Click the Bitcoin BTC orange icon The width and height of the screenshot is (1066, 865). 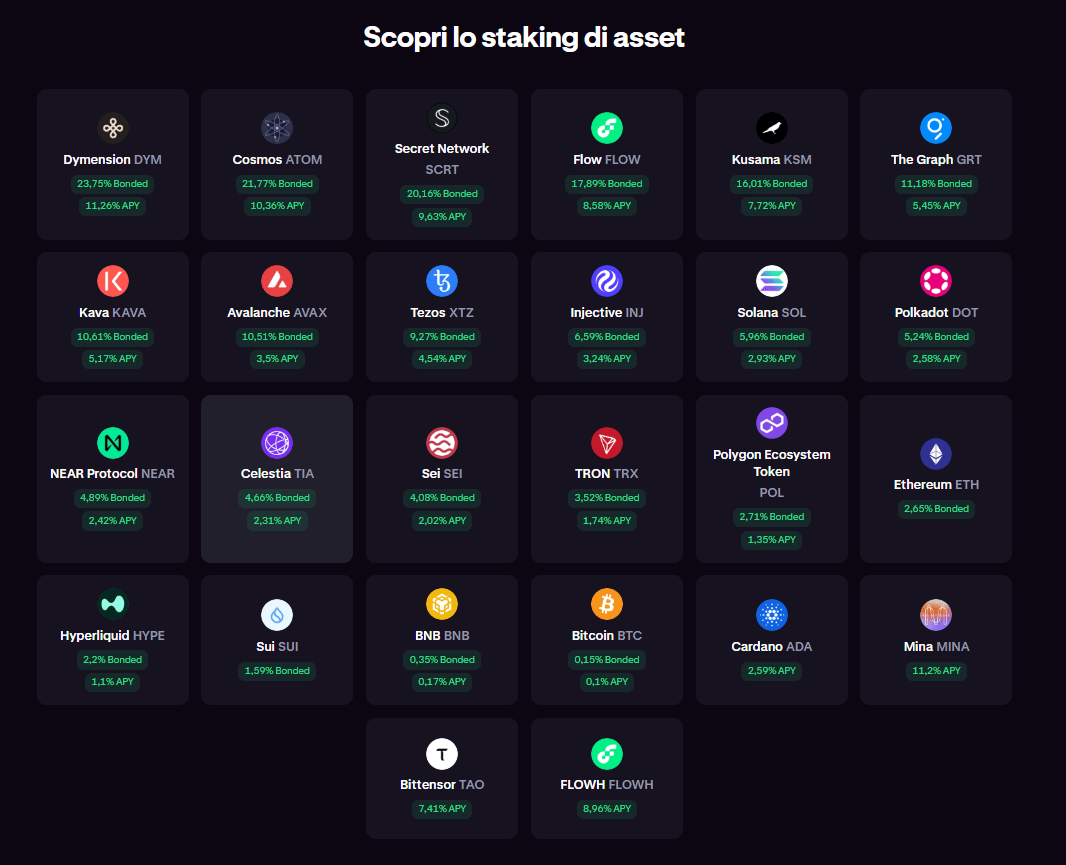tap(607, 604)
